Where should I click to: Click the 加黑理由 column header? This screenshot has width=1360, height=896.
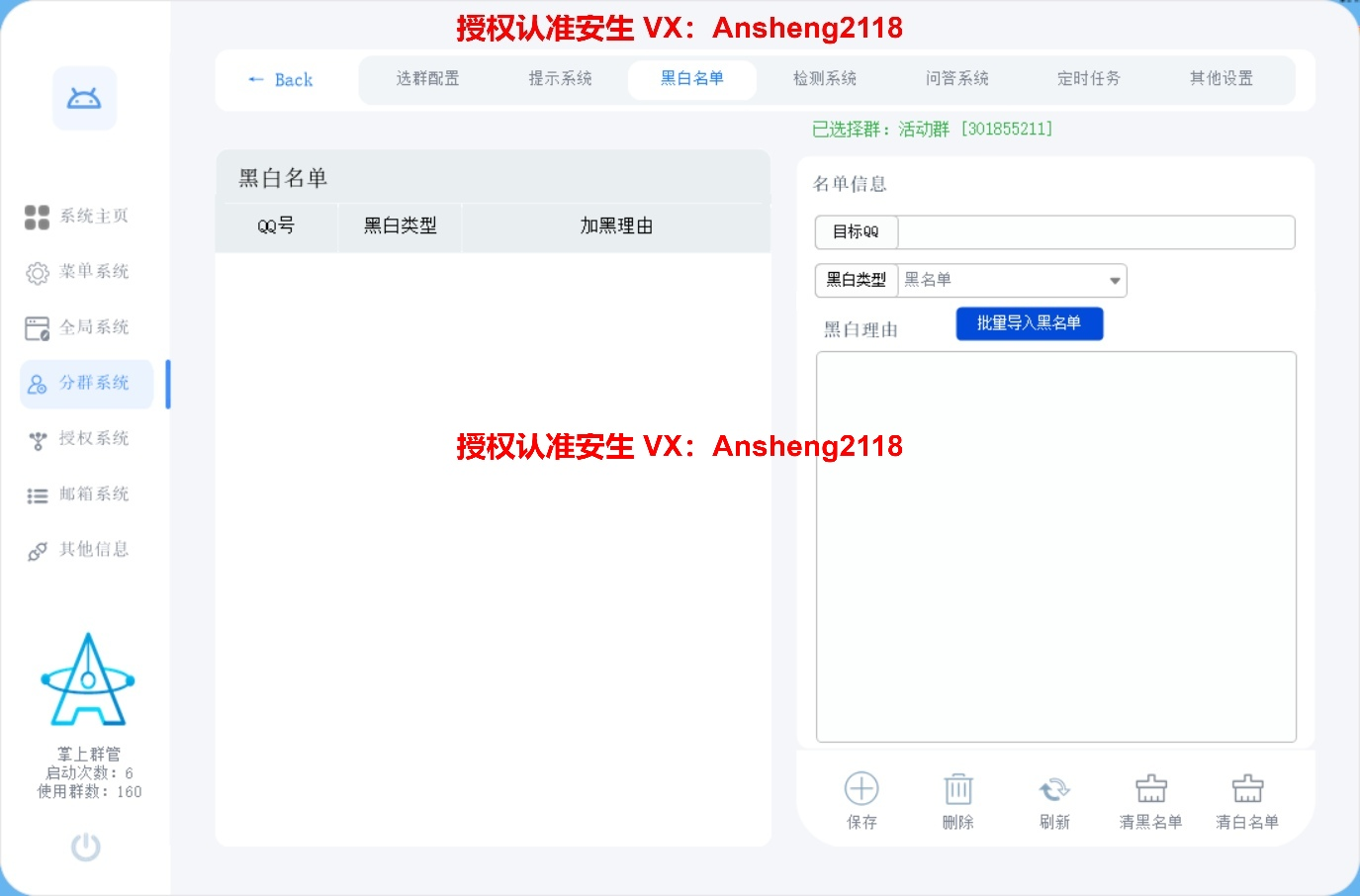pyautogui.click(x=615, y=226)
